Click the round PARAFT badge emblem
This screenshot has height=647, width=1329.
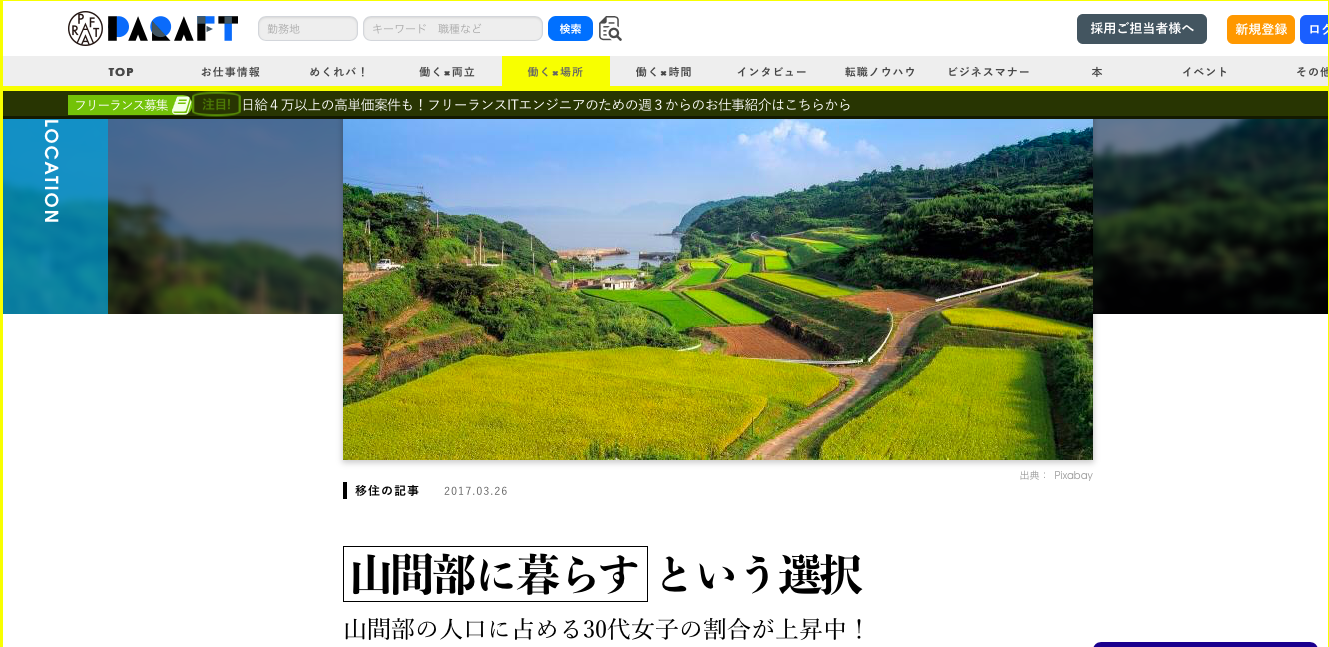85,28
